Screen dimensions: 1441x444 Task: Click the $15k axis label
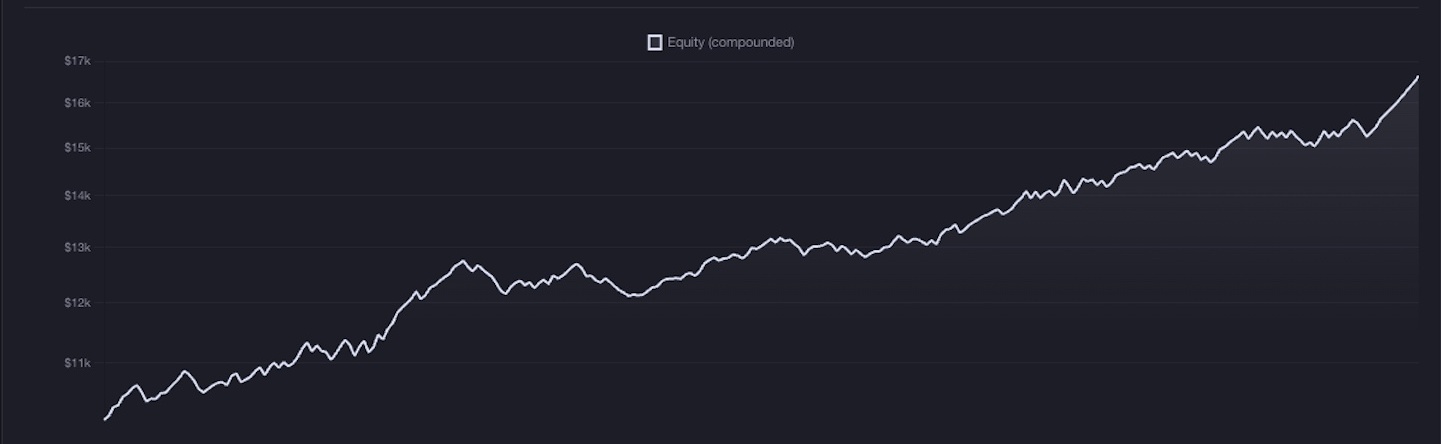pyautogui.click(x=78, y=148)
